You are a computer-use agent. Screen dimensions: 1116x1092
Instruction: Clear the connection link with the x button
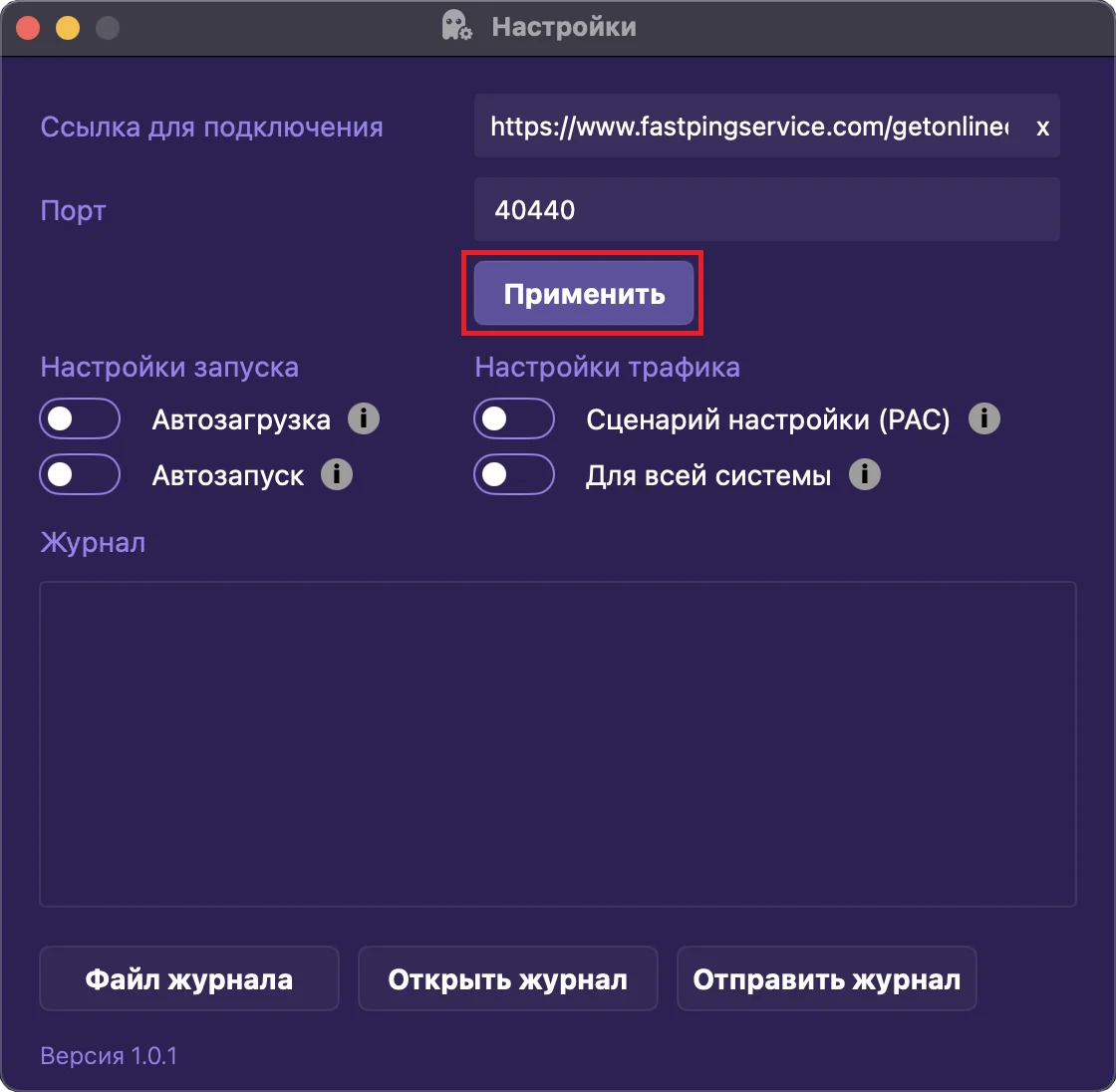point(1042,128)
